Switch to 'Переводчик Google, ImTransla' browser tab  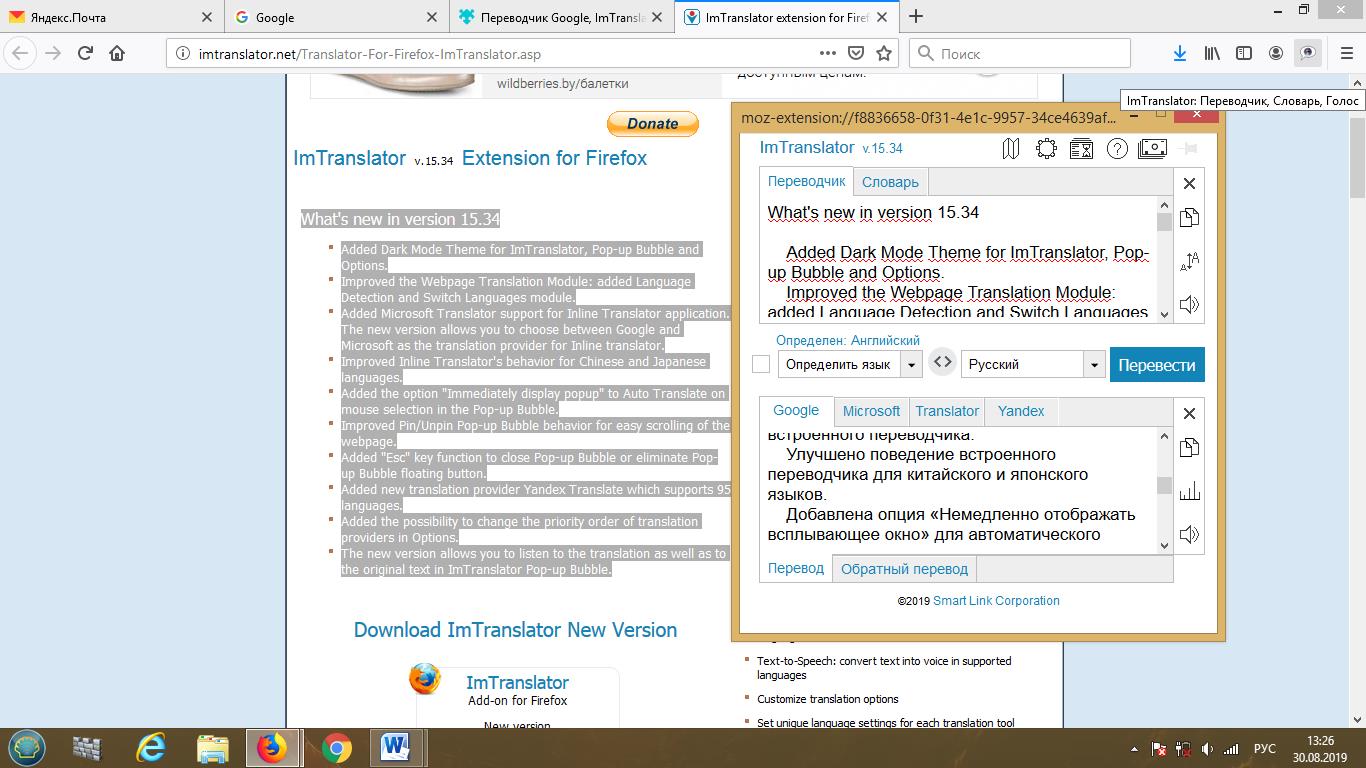(x=562, y=17)
